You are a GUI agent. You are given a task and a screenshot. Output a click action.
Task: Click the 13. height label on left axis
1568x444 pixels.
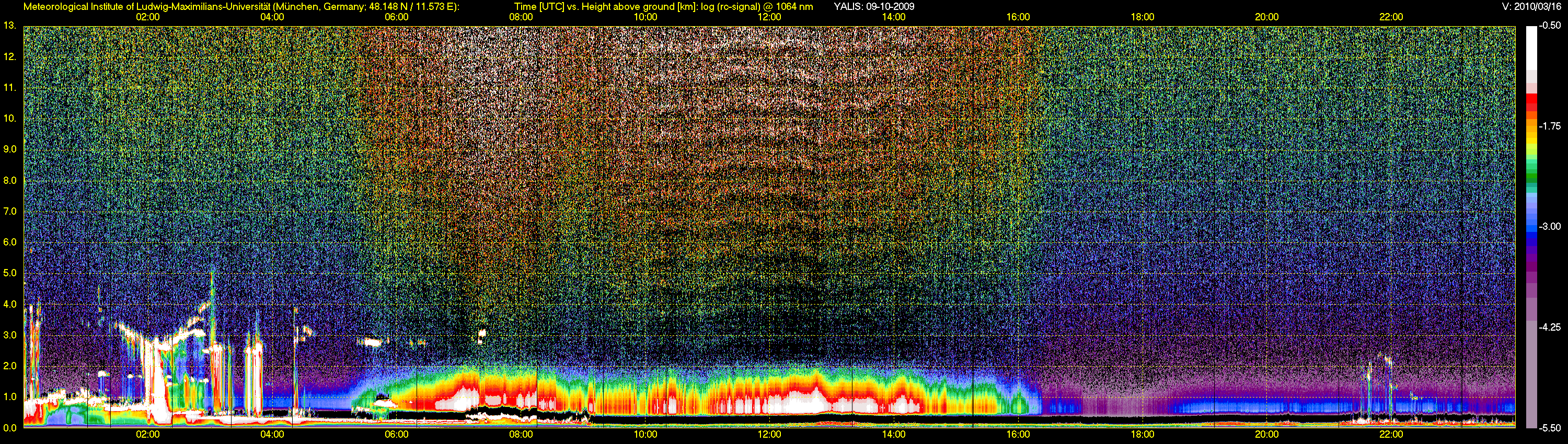9,26
